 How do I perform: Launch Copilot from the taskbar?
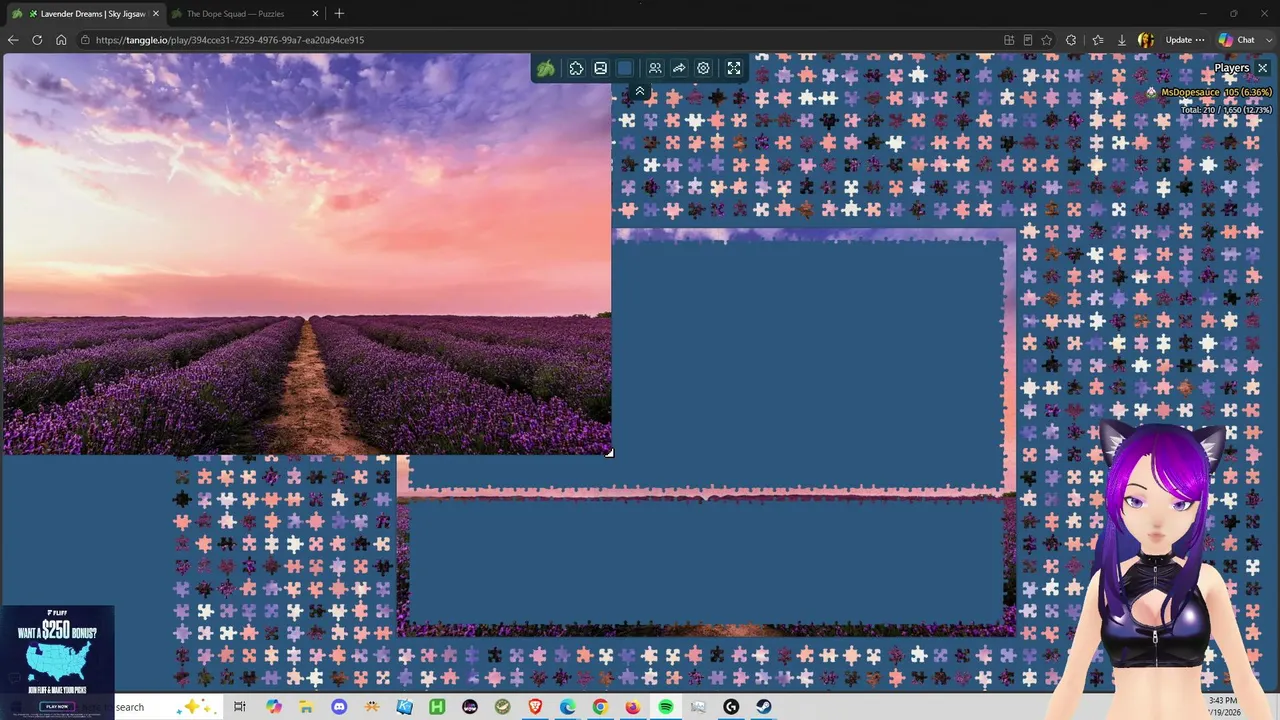pyautogui.click(x=274, y=707)
